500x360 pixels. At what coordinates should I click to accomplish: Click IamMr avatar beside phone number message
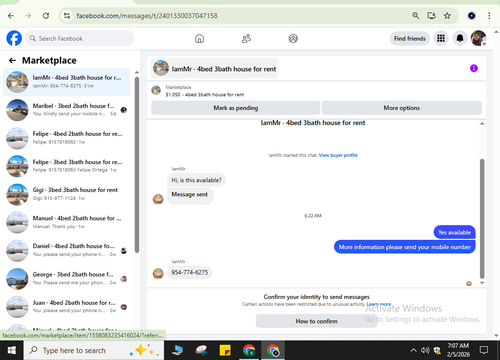158,273
